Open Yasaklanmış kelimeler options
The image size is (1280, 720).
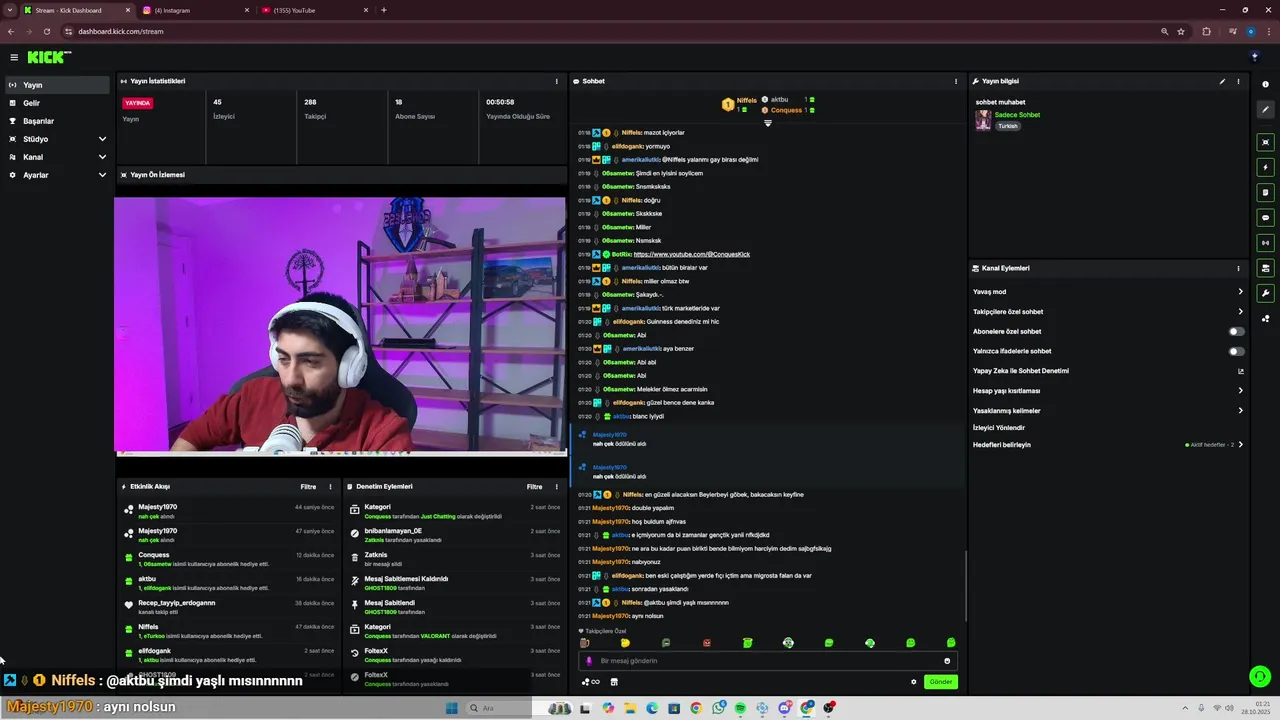pyautogui.click(x=1108, y=411)
